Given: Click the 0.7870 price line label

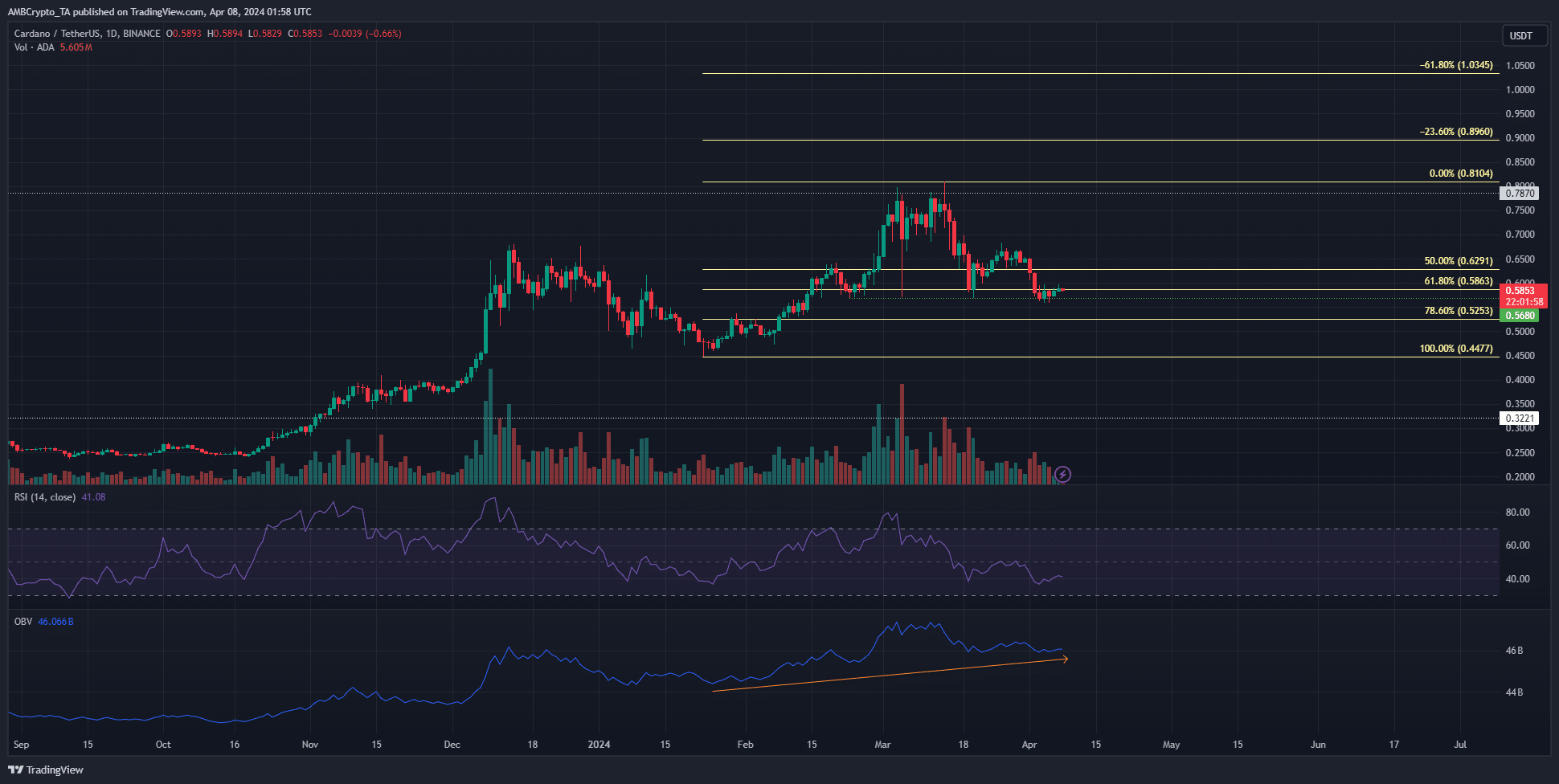Looking at the screenshot, I should [1520, 194].
